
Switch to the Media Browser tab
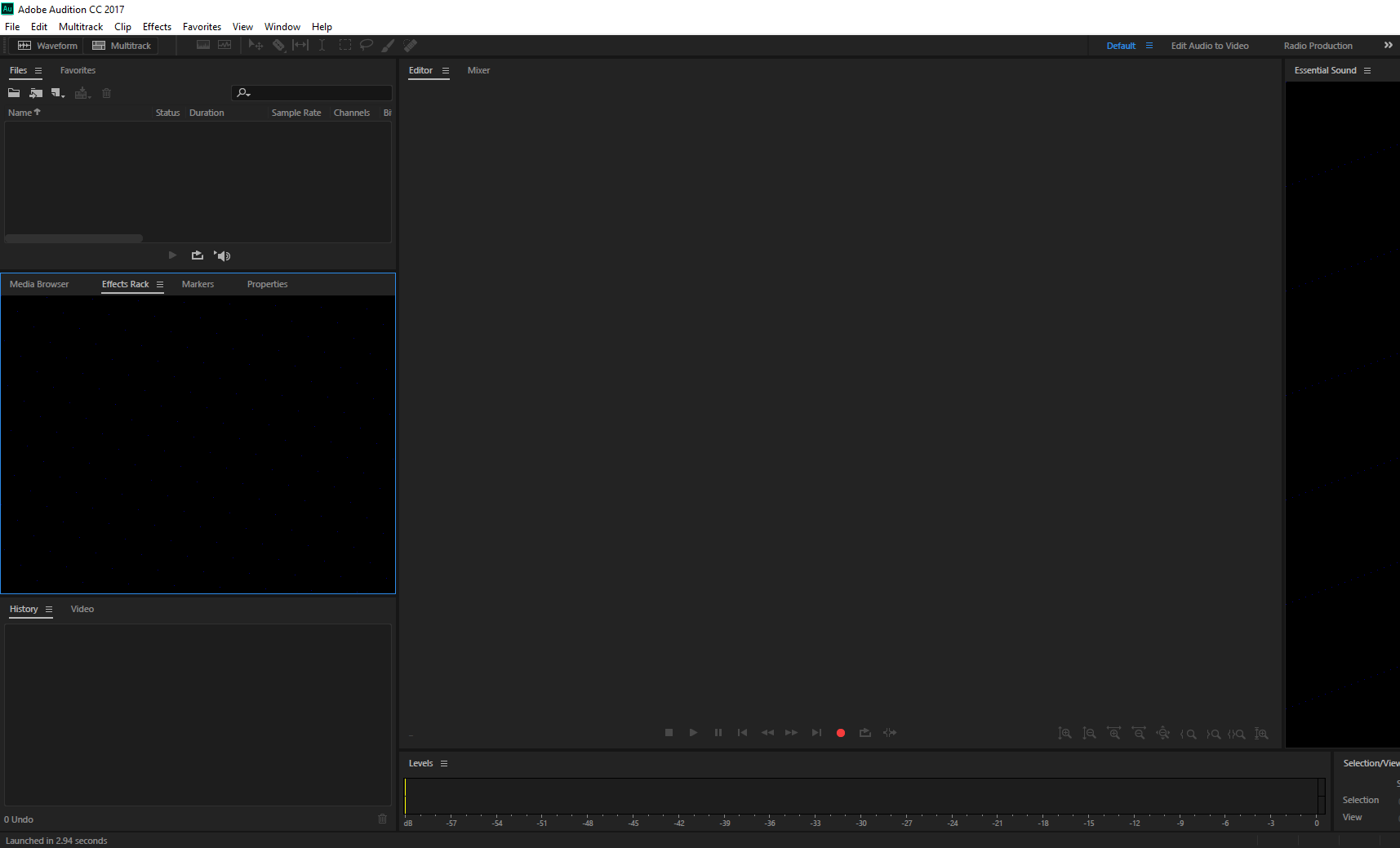click(38, 284)
